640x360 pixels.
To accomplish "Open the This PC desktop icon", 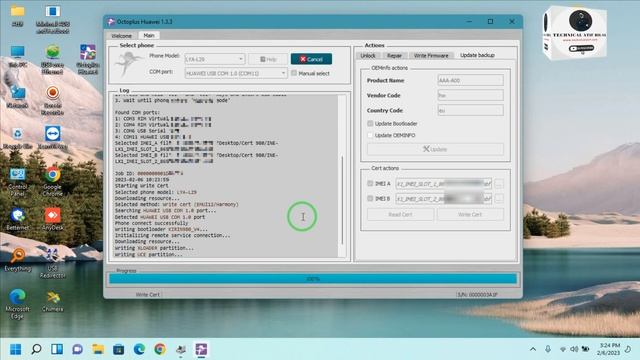I will [18, 56].
